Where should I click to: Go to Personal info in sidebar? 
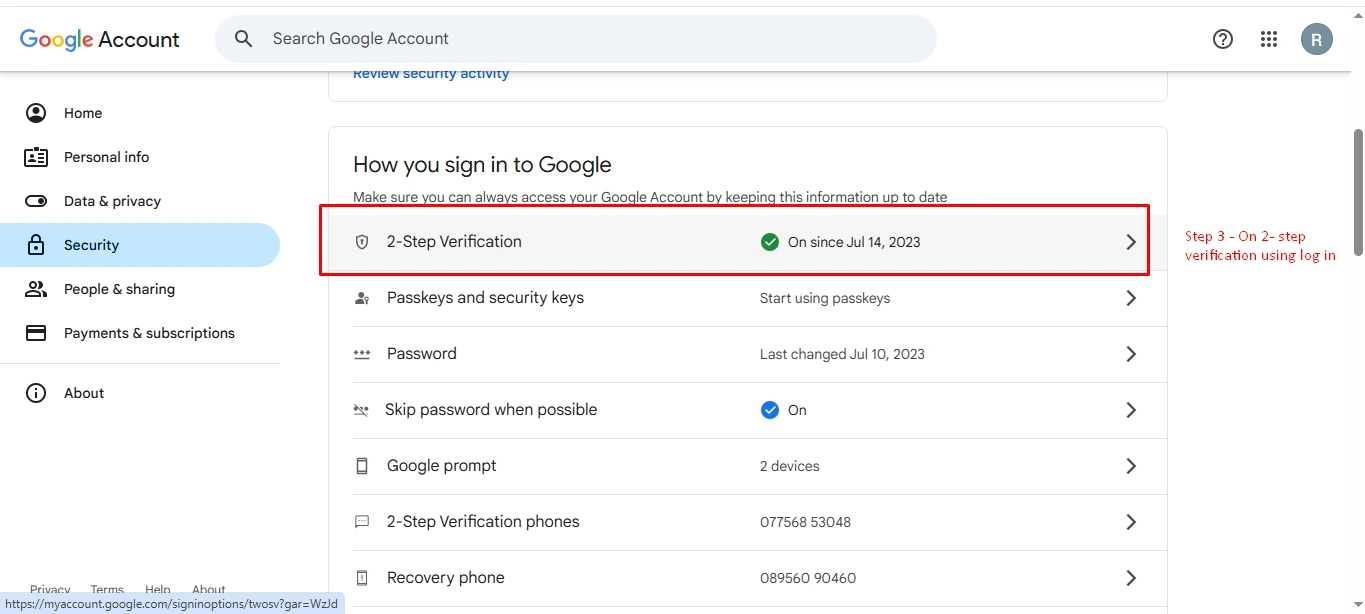[x=106, y=157]
